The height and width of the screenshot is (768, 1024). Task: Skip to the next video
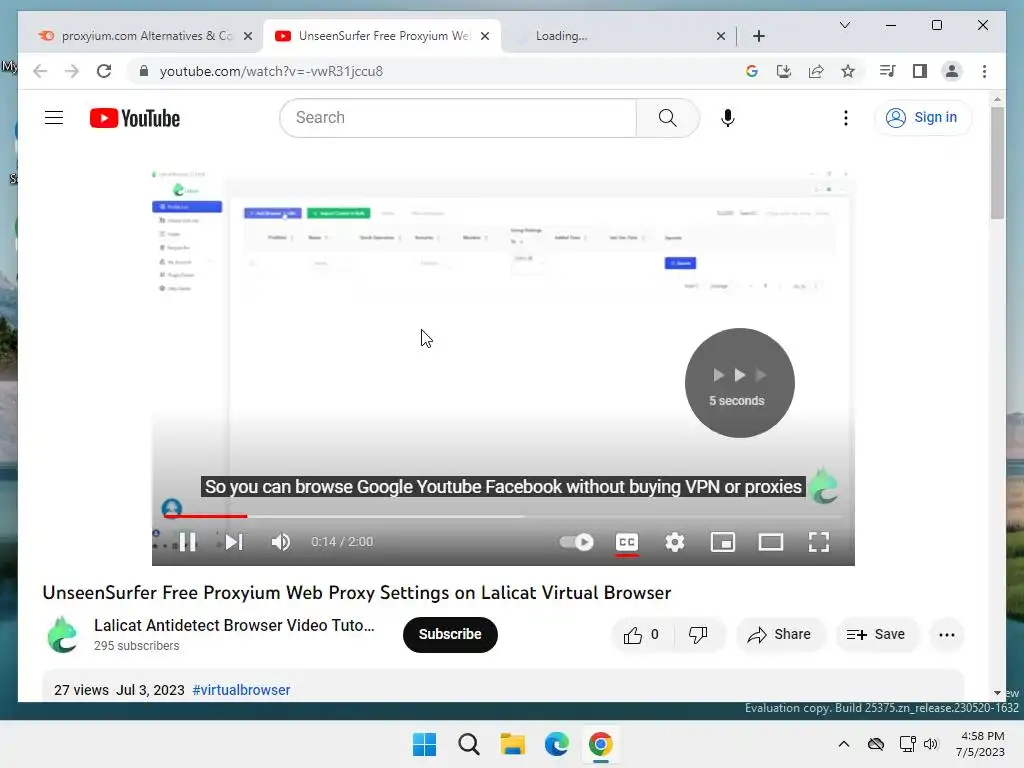point(234,542)
